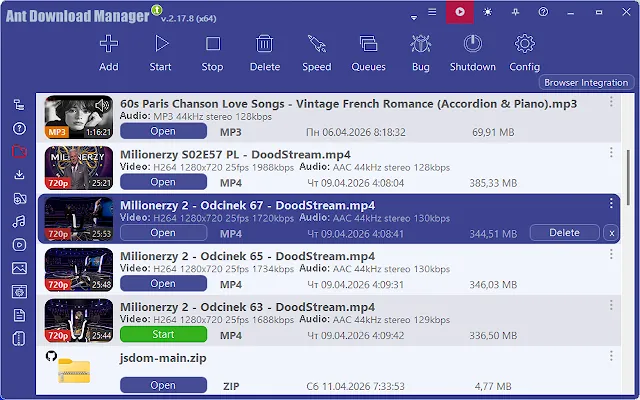Open the Config gear icon
Image resolution: width=640 pixels, height=400 pixels.
pyautogui.click(x=524, y=44)
